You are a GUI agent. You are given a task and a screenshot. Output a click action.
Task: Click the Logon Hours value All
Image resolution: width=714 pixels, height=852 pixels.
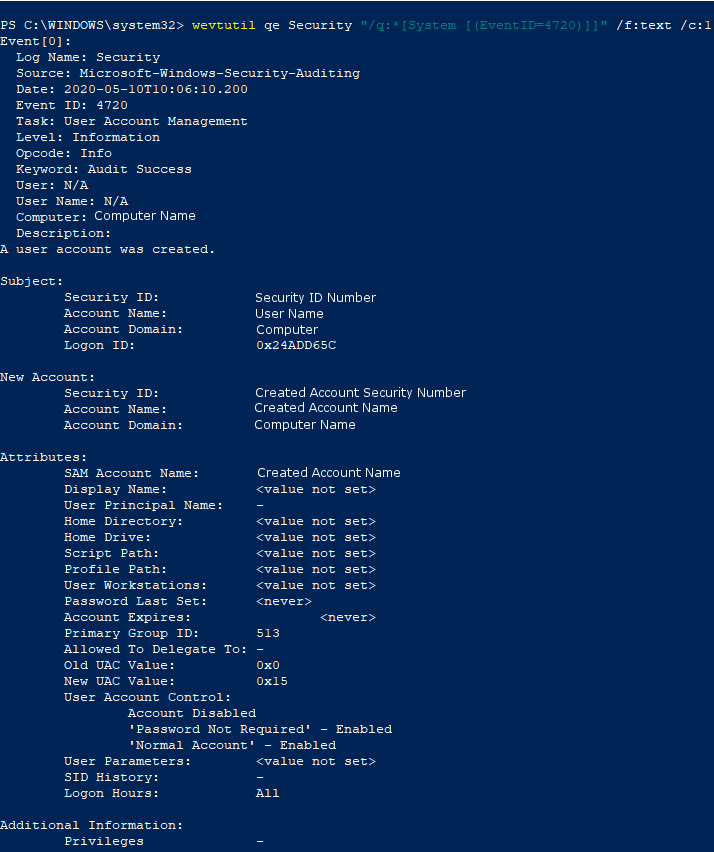point(267,793)
